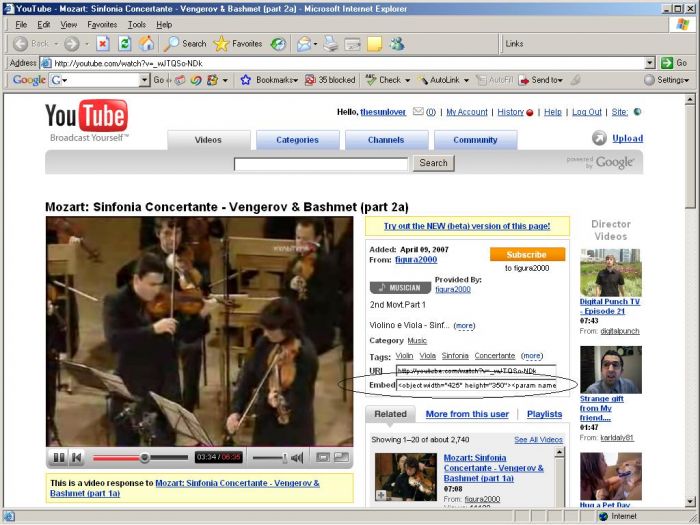Screen dimensions: 700x525
Task: Click the Google toolbar Bookmarks star
Action: 246,80
